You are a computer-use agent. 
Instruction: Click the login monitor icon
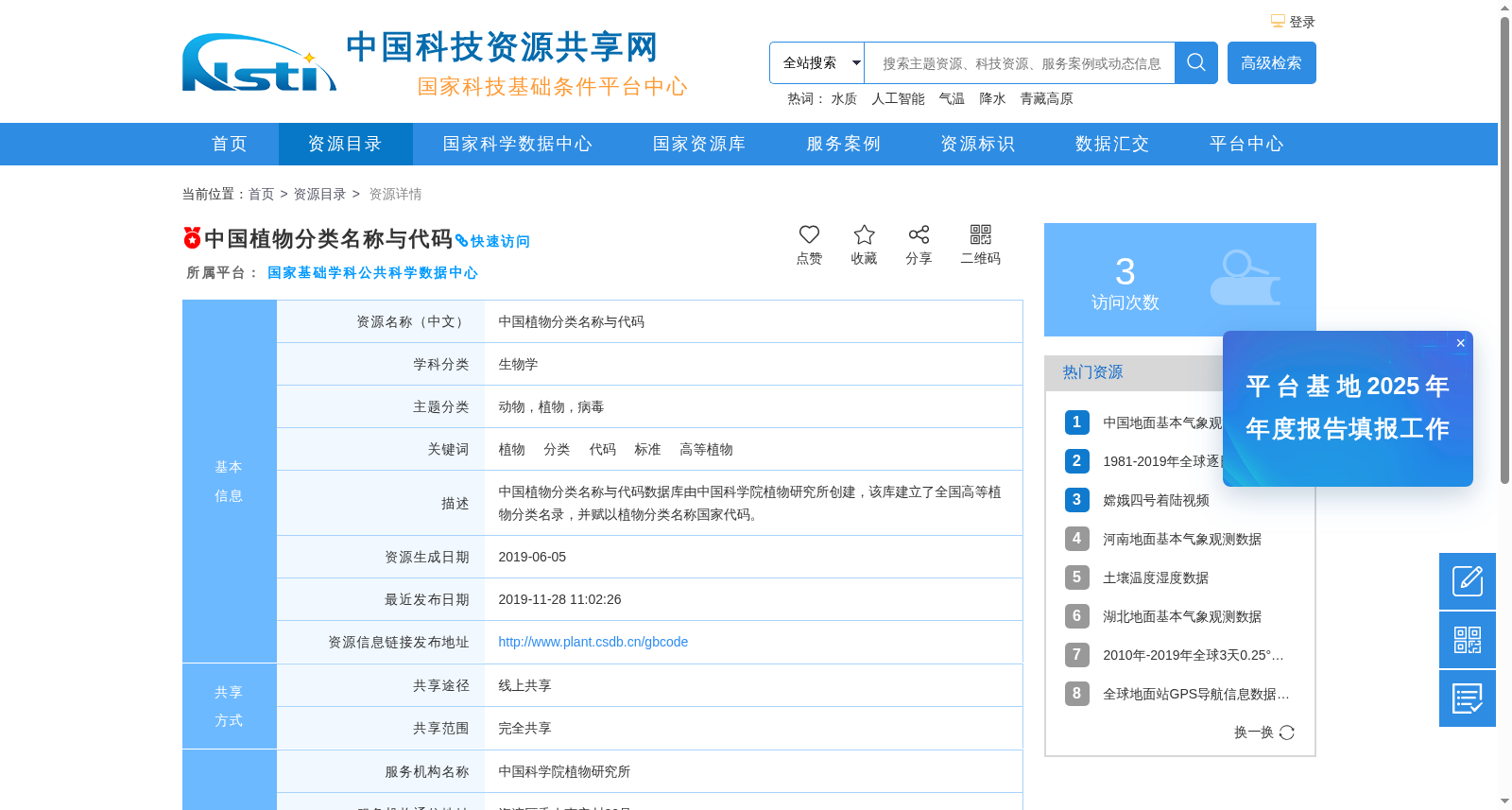point(1278,21)
